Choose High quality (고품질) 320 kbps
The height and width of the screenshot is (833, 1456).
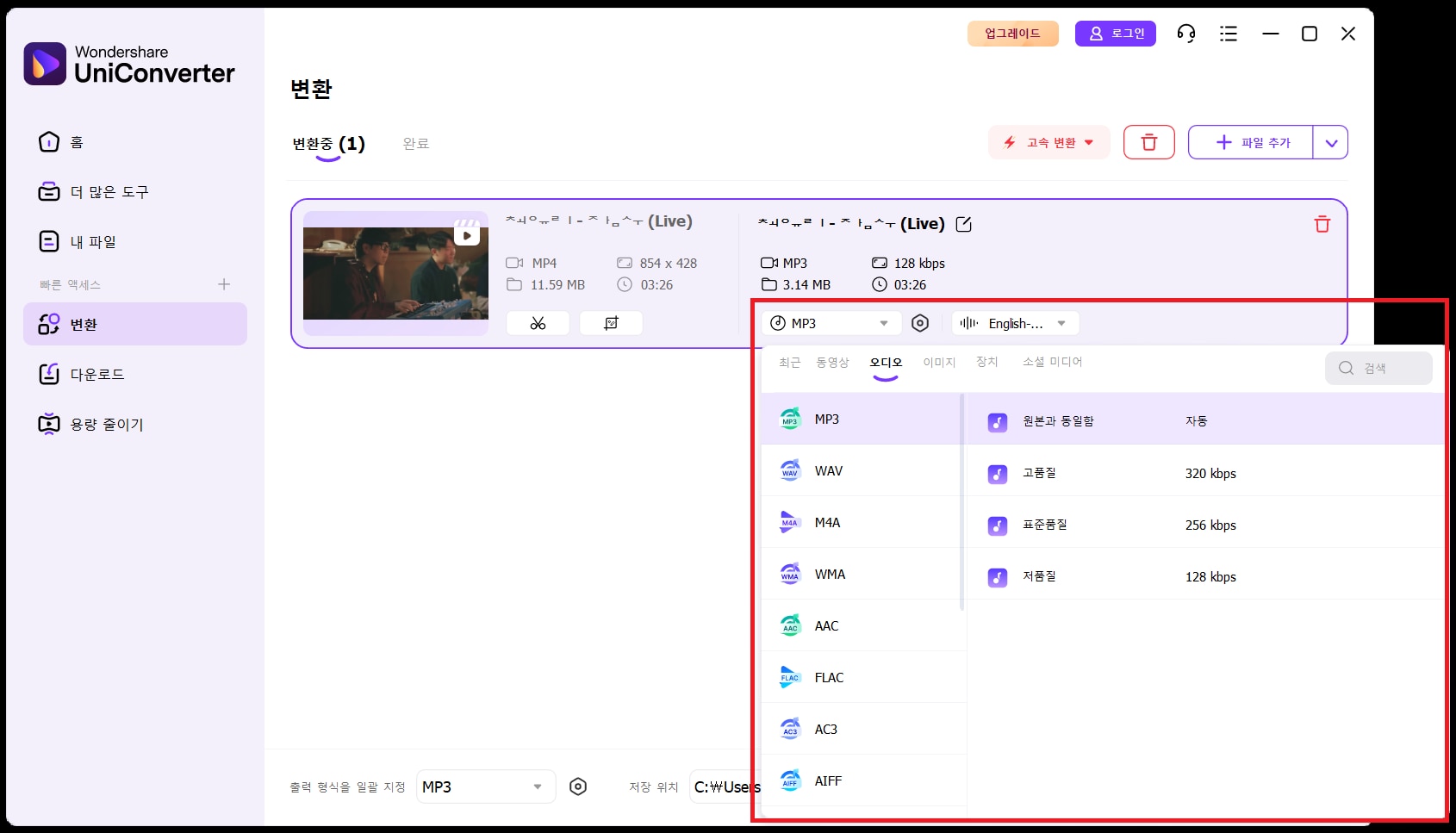tap(1205, 471)
